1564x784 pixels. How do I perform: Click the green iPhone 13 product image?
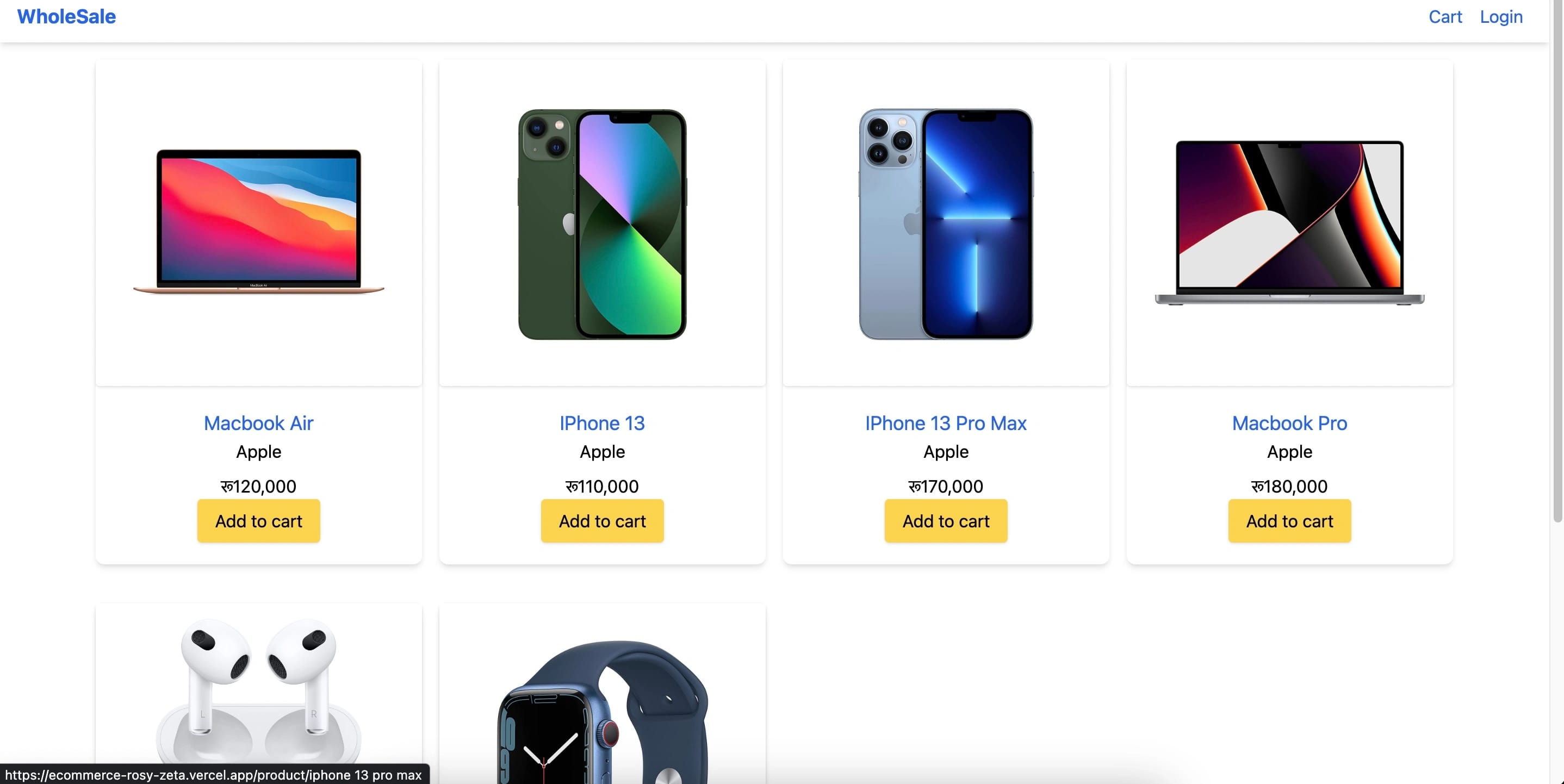[603, 224]
